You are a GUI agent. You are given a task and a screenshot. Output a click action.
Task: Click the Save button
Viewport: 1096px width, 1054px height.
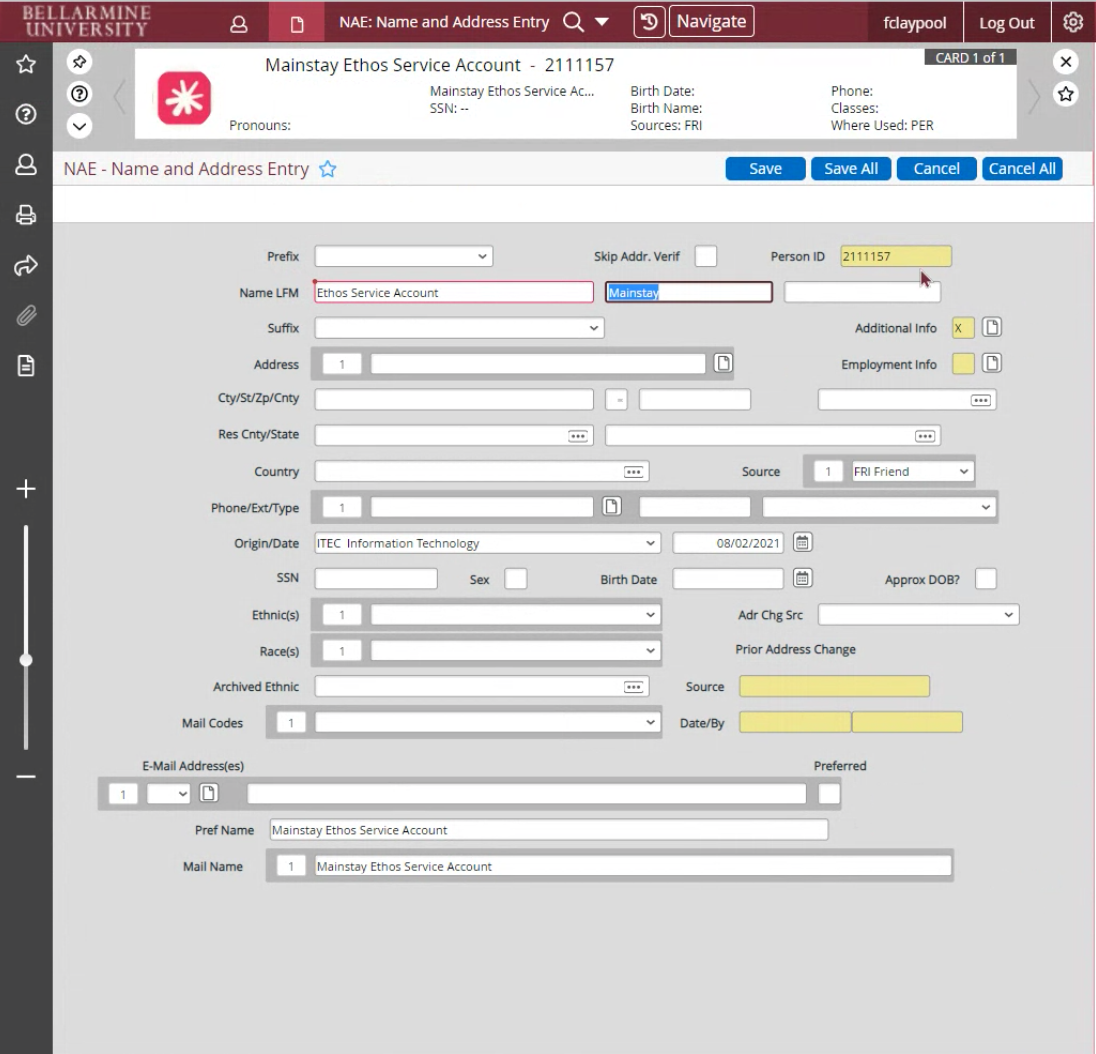765,168
